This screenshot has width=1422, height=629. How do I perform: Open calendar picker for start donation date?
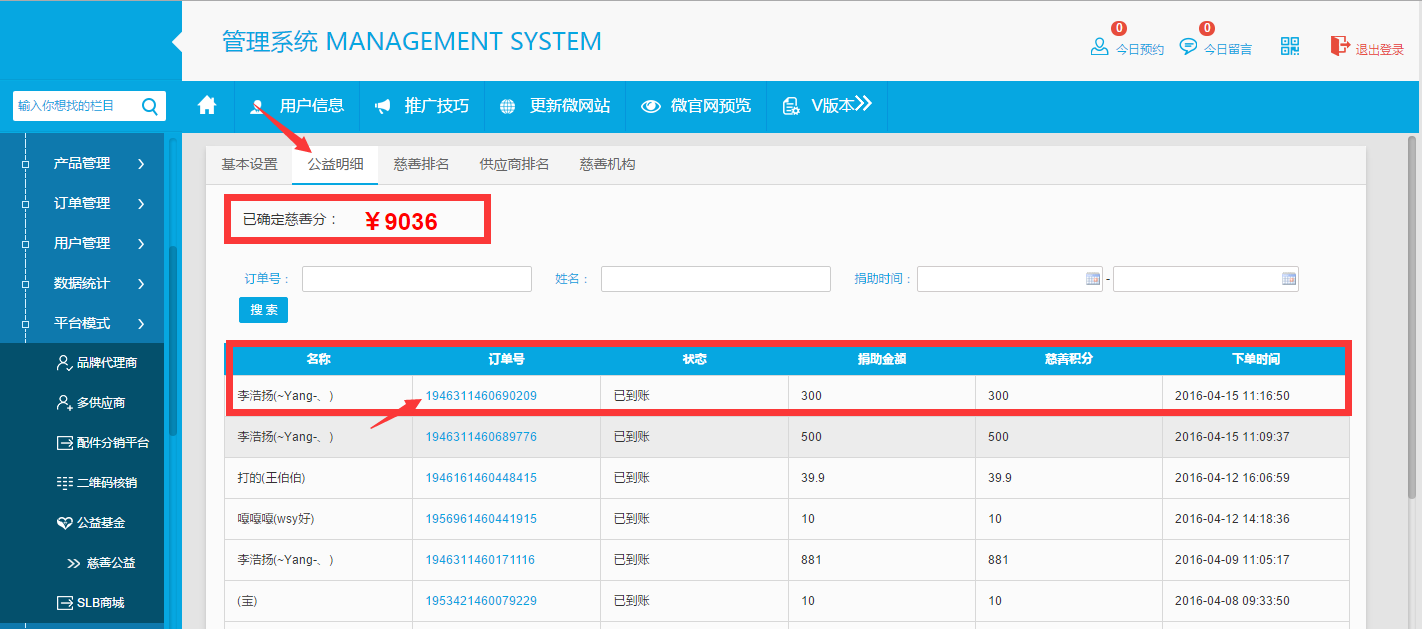click(x=1093, y=279)
